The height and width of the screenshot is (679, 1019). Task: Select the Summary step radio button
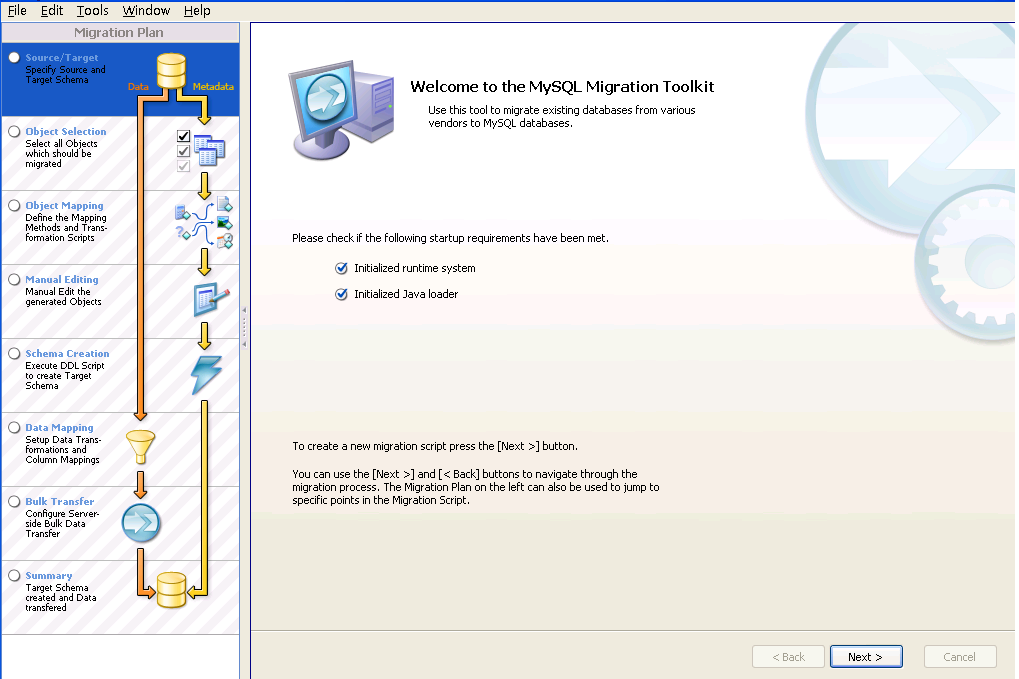[14, 576]
